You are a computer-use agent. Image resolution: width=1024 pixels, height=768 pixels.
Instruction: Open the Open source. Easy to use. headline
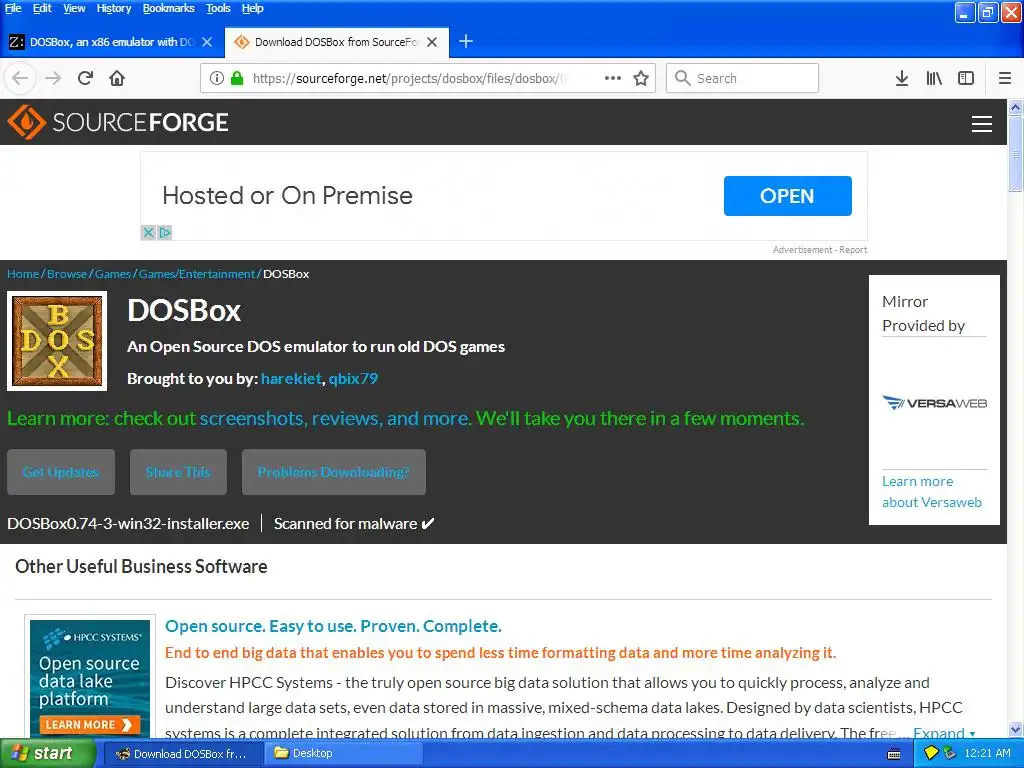coord(333,626)
